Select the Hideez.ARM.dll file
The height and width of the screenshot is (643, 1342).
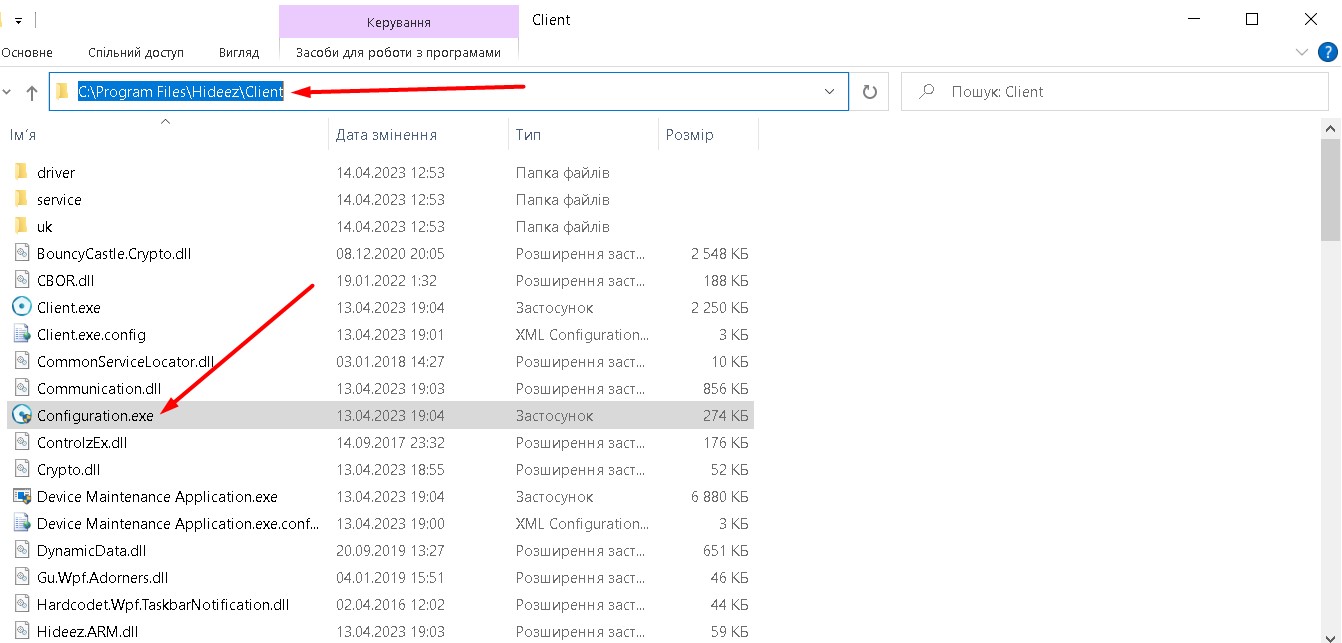tap(87, 631)
